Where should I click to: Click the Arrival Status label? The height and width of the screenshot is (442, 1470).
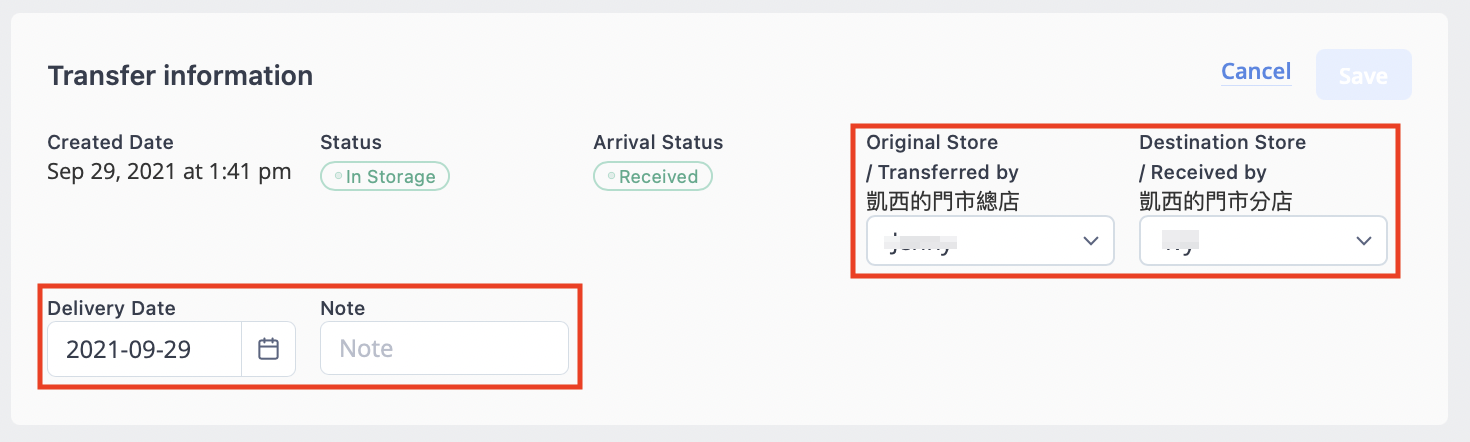658,142
